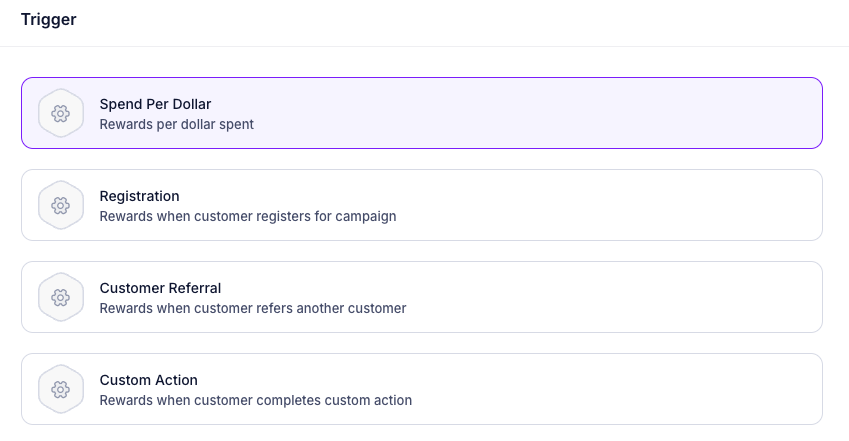This screenshot has width=849, height=441.
Task: Click "Rewards when customer refers another customer" text
Action: click(x=252, y=309)
